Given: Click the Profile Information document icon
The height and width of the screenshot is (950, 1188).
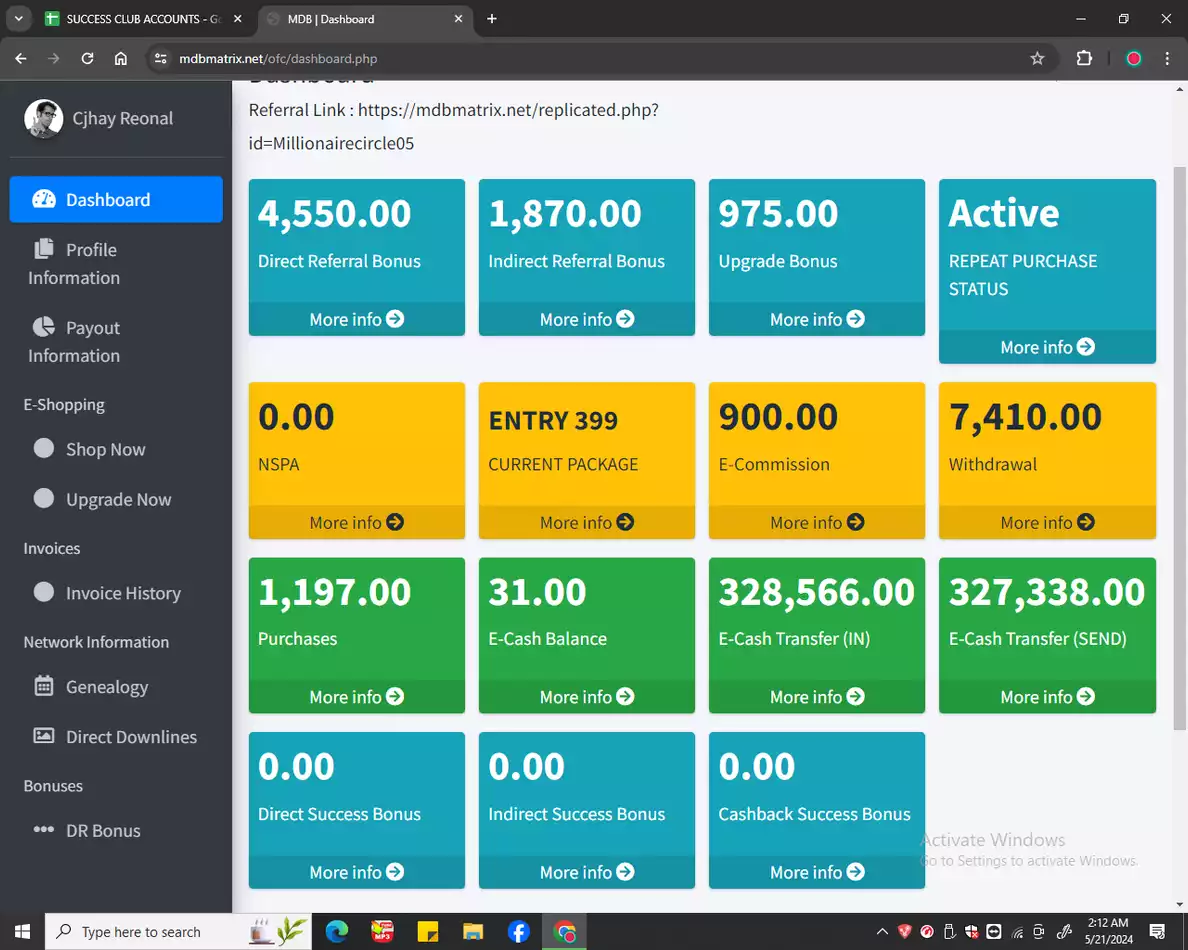Looking at the screenshot, I should pyautogui.click(x=44, y=249).
